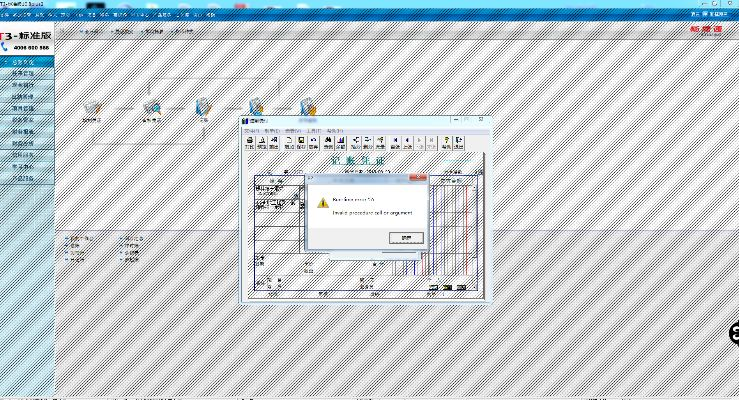Click the 帮助 (Help) icon in the voucher toolbar
739x400 pixels.
click(x=447, y=142)
